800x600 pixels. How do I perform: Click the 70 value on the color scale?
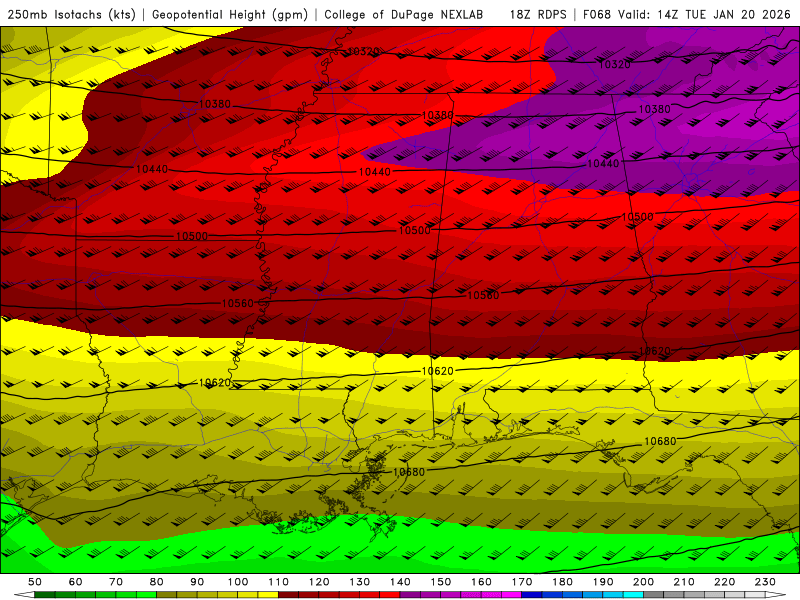116,582
